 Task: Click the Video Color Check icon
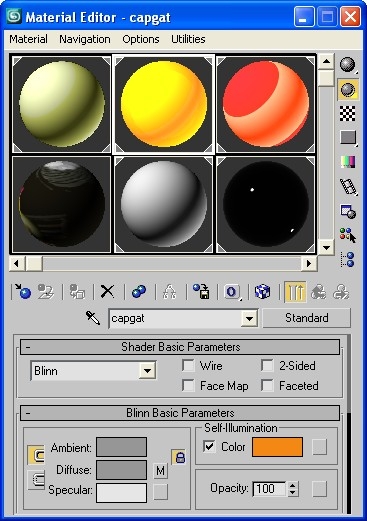(348, 162)
